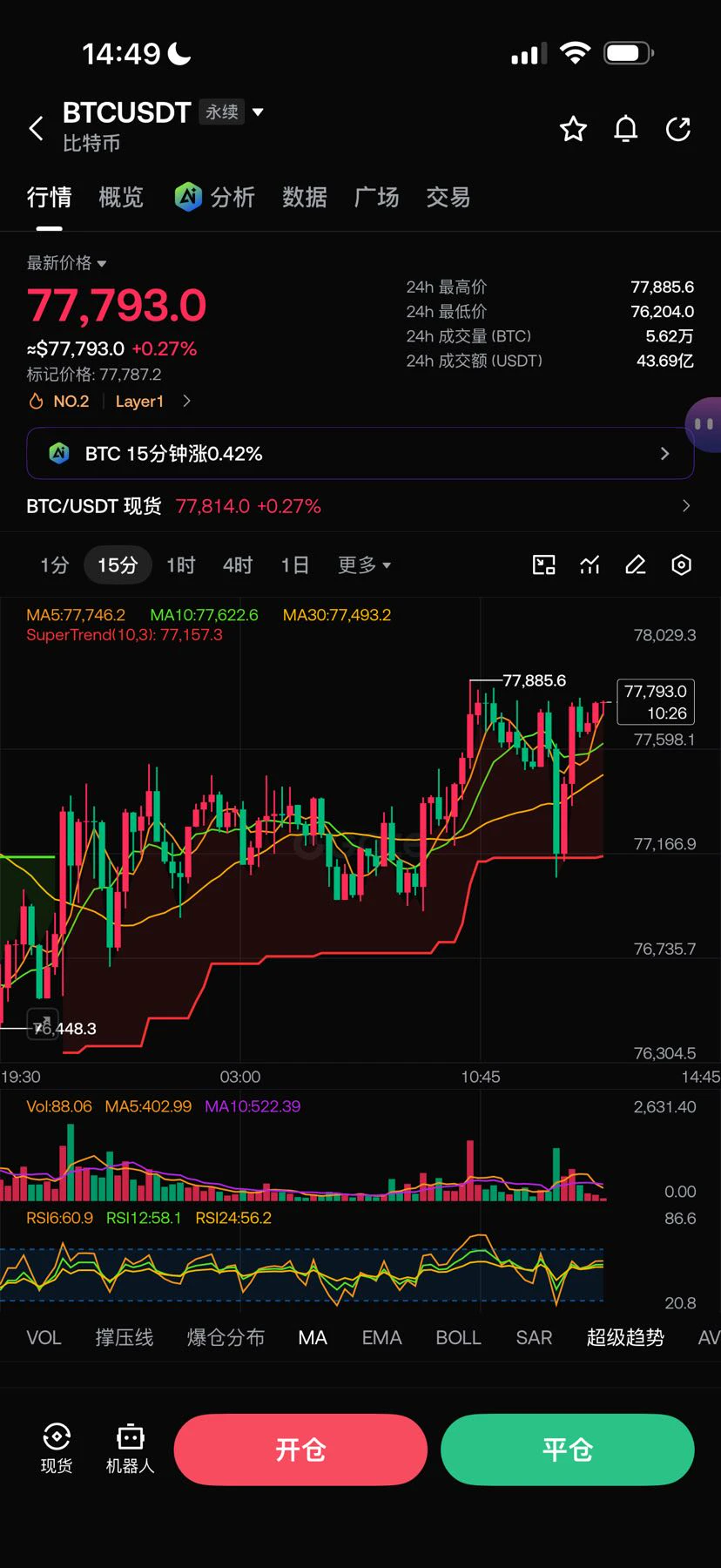Tap the 24h 最高价 value 77,885.6

(x=662, y=287)
